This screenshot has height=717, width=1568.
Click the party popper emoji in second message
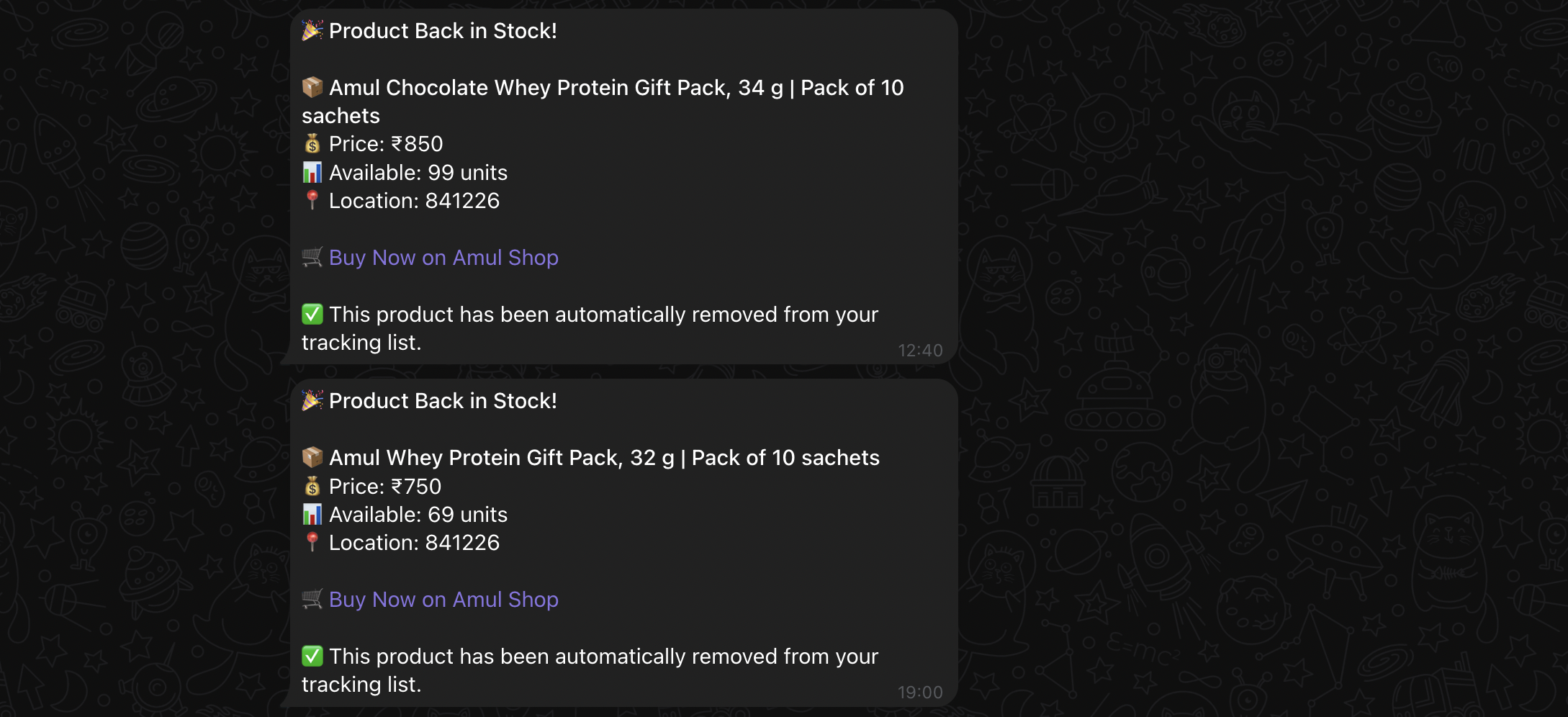312,400
